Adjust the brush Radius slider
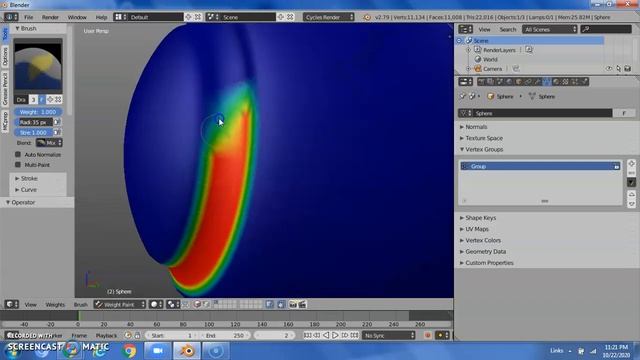The image size is (640, 360). (34, 122)
